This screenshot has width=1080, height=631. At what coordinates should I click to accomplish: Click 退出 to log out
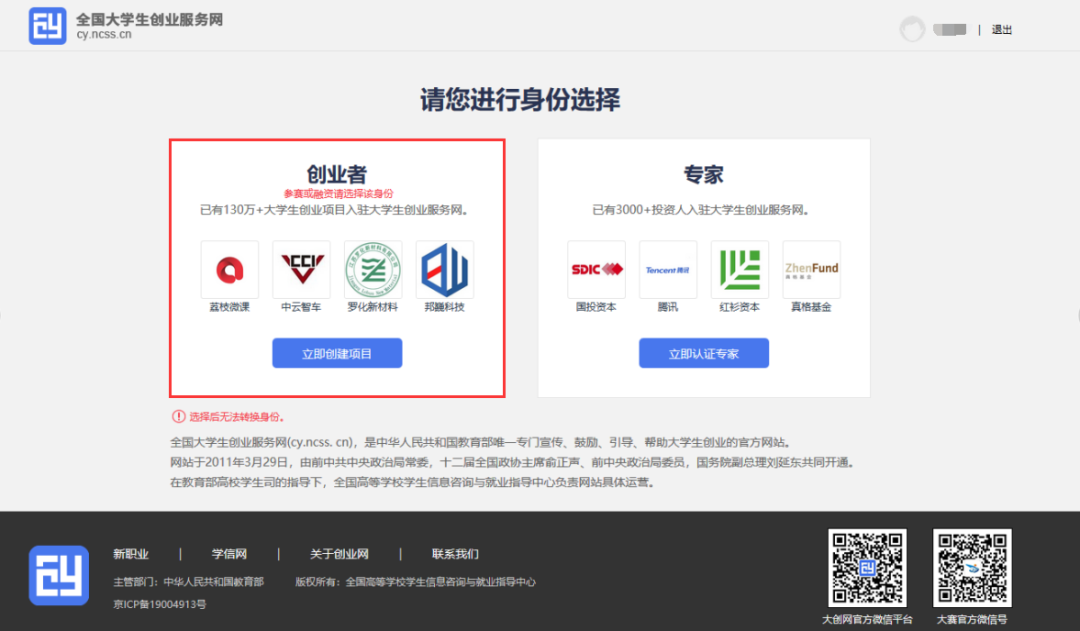pos(1001,29)
